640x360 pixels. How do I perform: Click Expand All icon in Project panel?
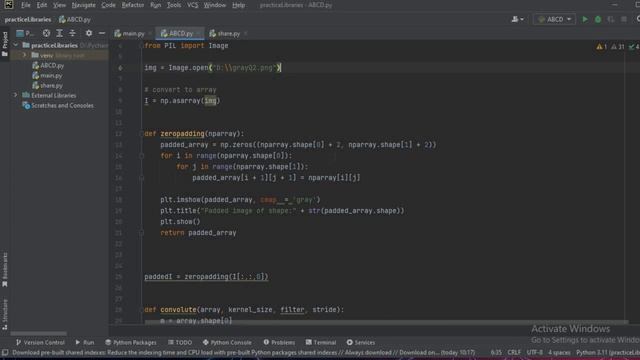tap(59, 33)
